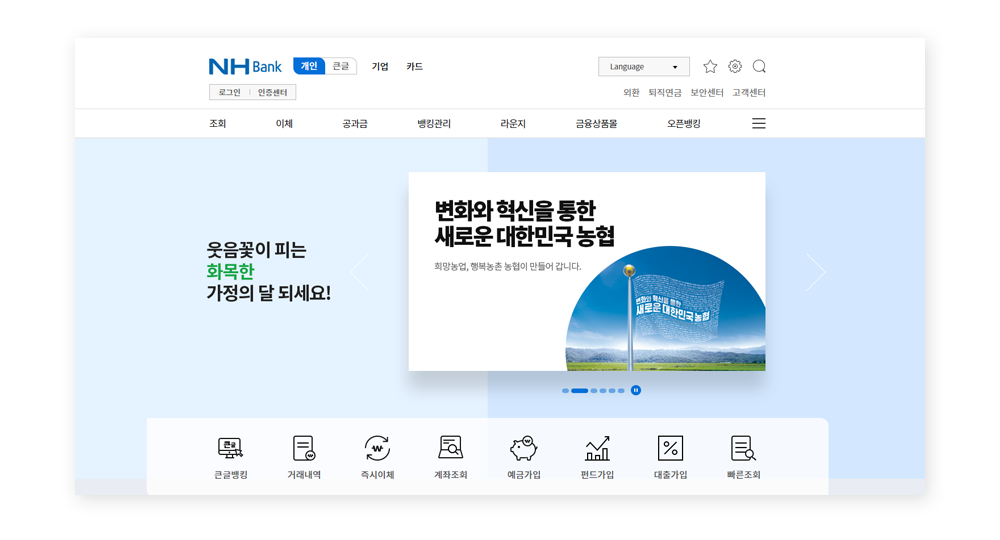Select the last banner indicator dot
Screen dimensions: 1000x540
click(x=621, y=391)
